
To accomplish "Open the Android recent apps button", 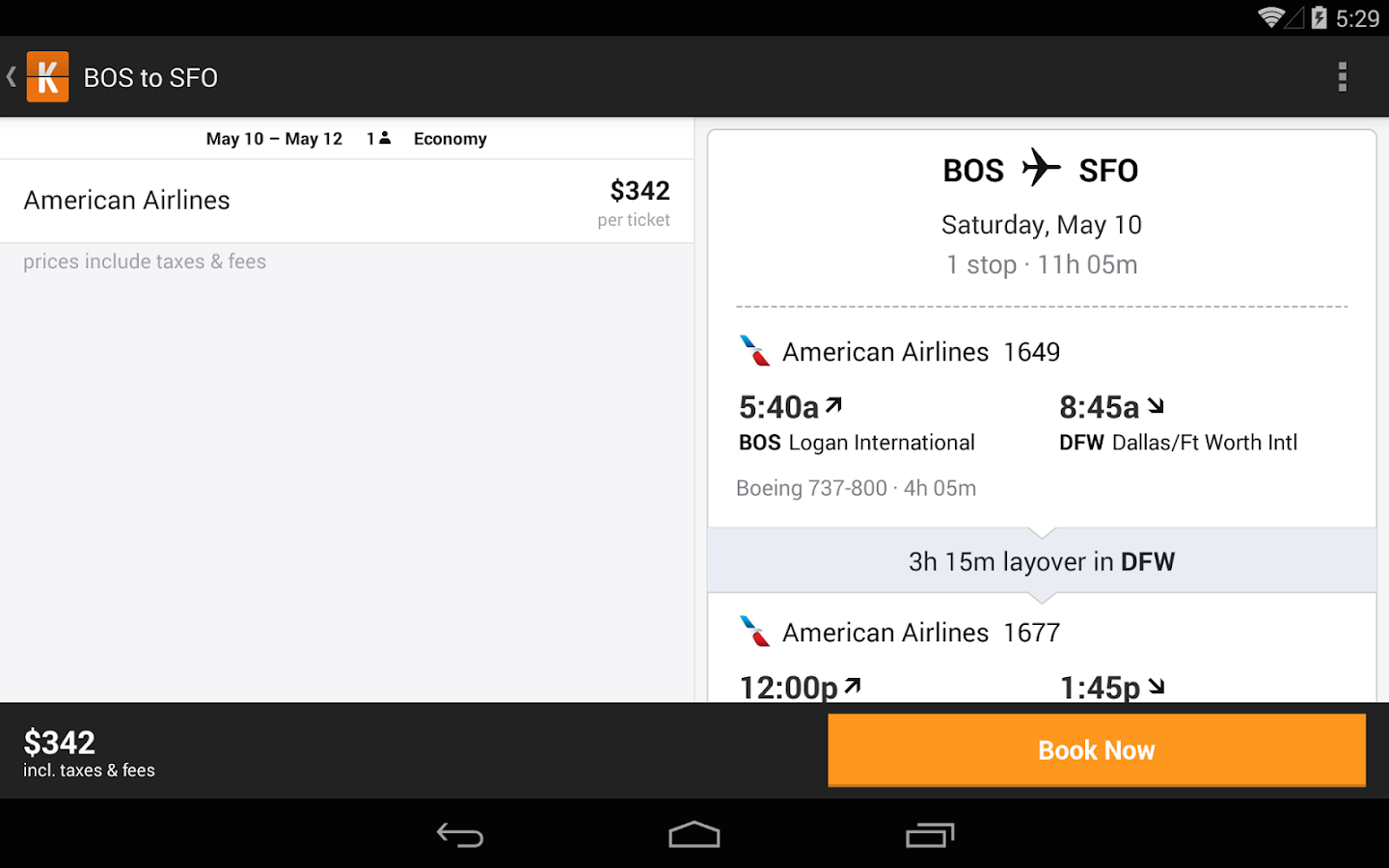I will coord(930,834).
